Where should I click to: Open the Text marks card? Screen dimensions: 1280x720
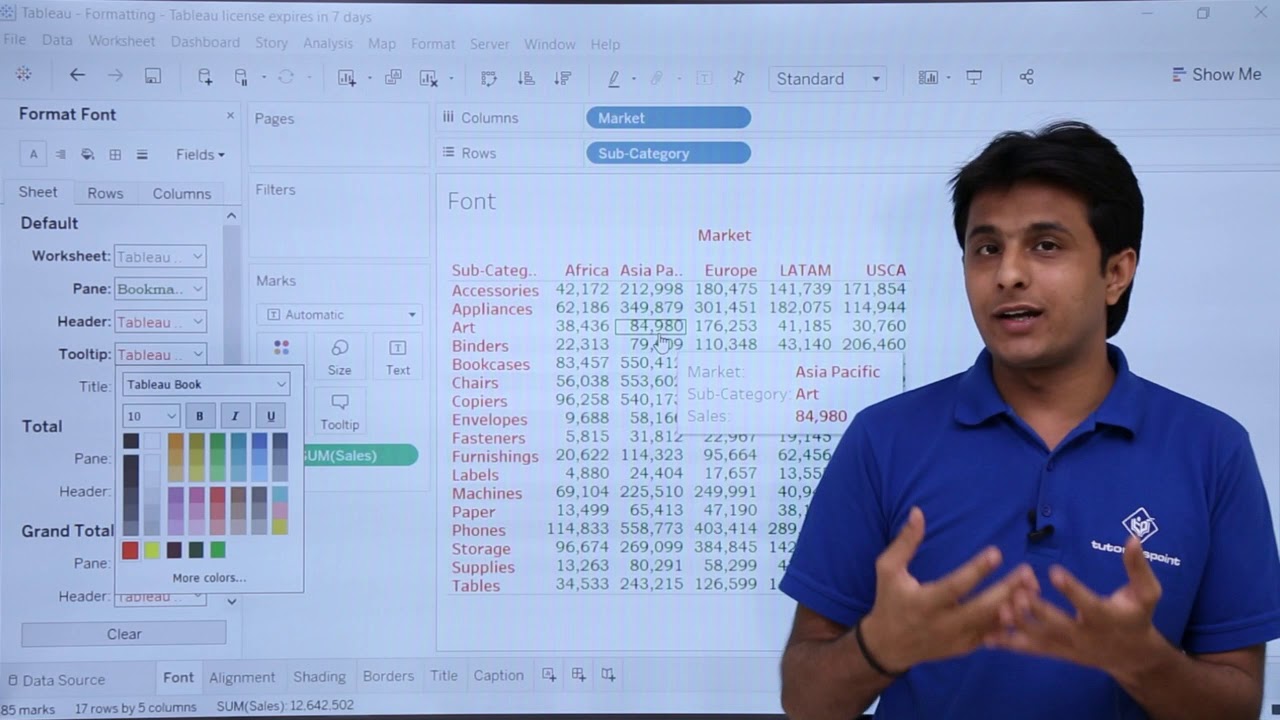(x=398, y=357)
